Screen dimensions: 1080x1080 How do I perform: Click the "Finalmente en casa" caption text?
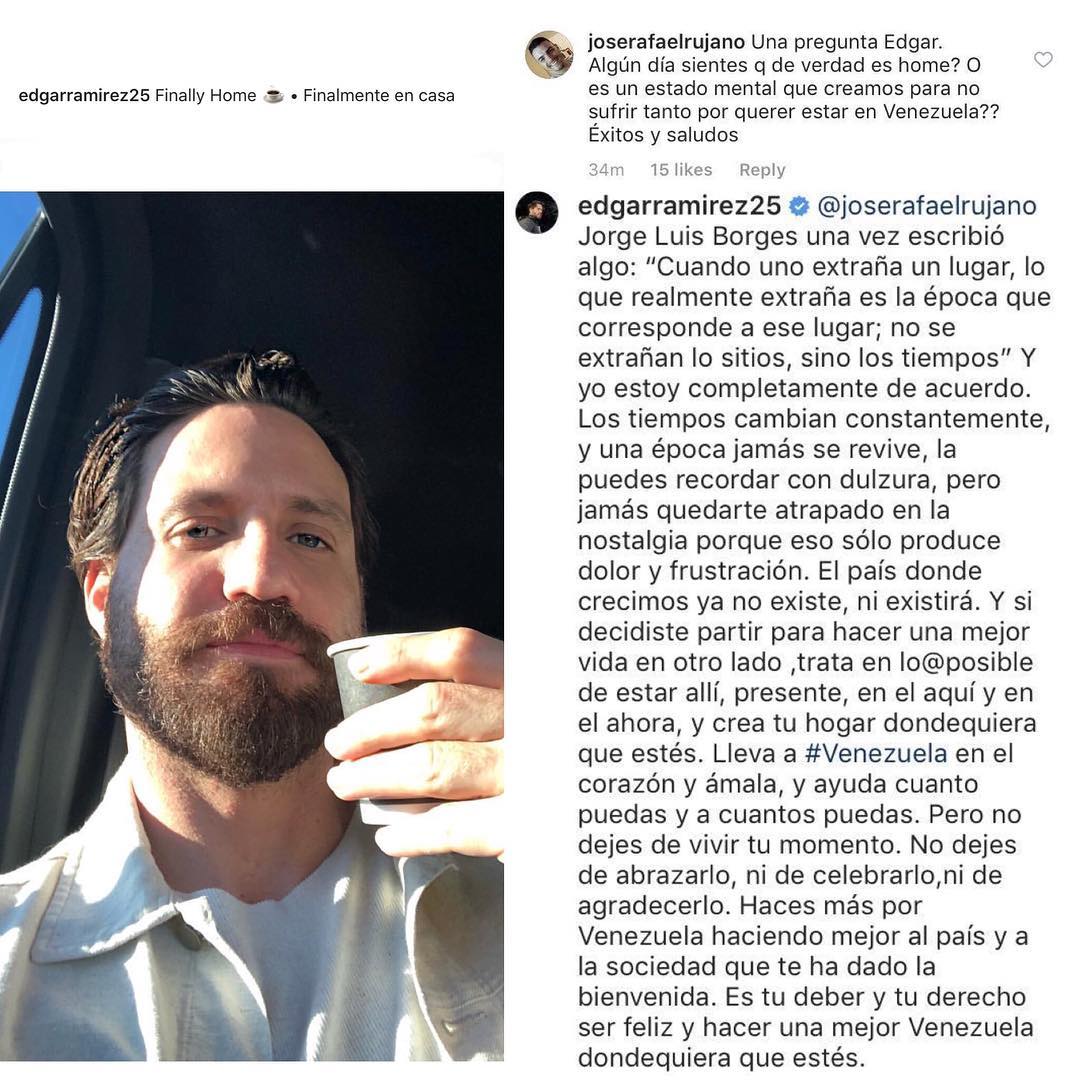click(x=379, y=95)
